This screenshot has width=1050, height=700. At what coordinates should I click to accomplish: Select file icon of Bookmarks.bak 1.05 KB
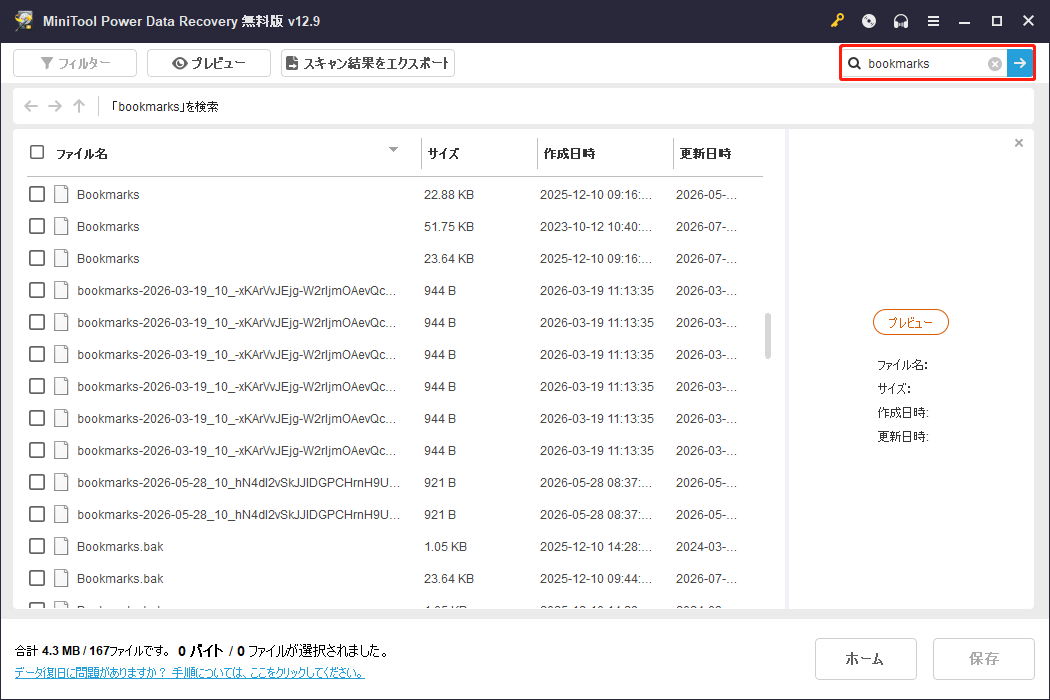61,546
